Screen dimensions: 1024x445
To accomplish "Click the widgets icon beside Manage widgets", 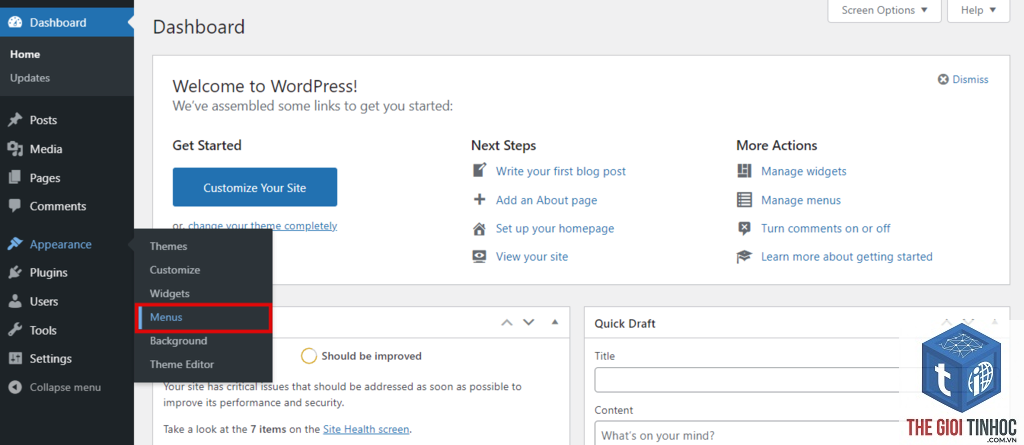I will click(744, 171).
